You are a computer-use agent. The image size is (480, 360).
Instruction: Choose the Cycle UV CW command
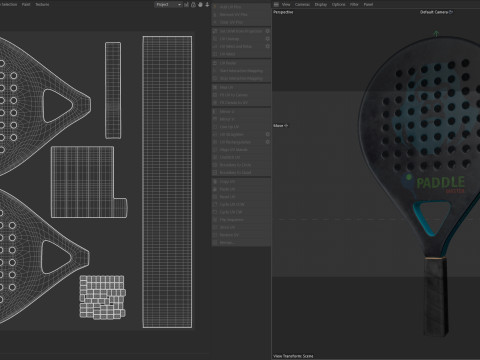point(241,212)
